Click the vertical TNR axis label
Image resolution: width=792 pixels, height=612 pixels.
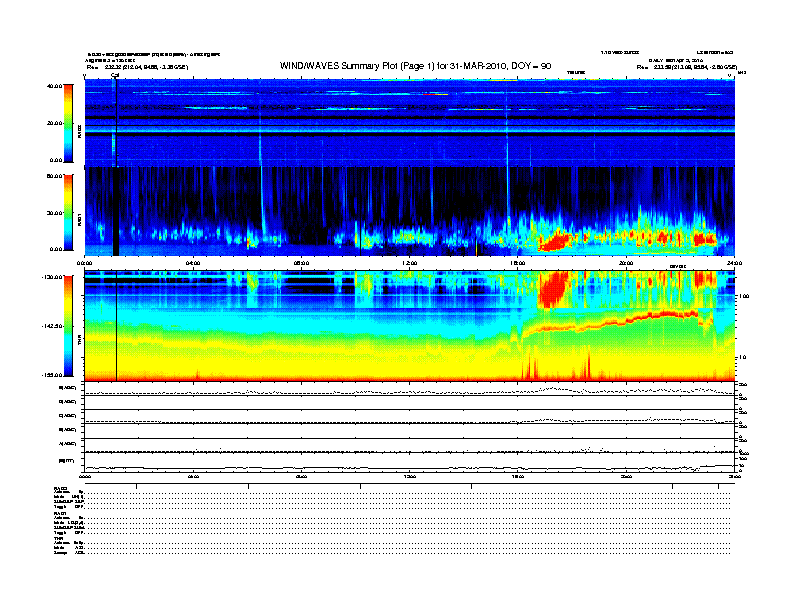[79, 341]
